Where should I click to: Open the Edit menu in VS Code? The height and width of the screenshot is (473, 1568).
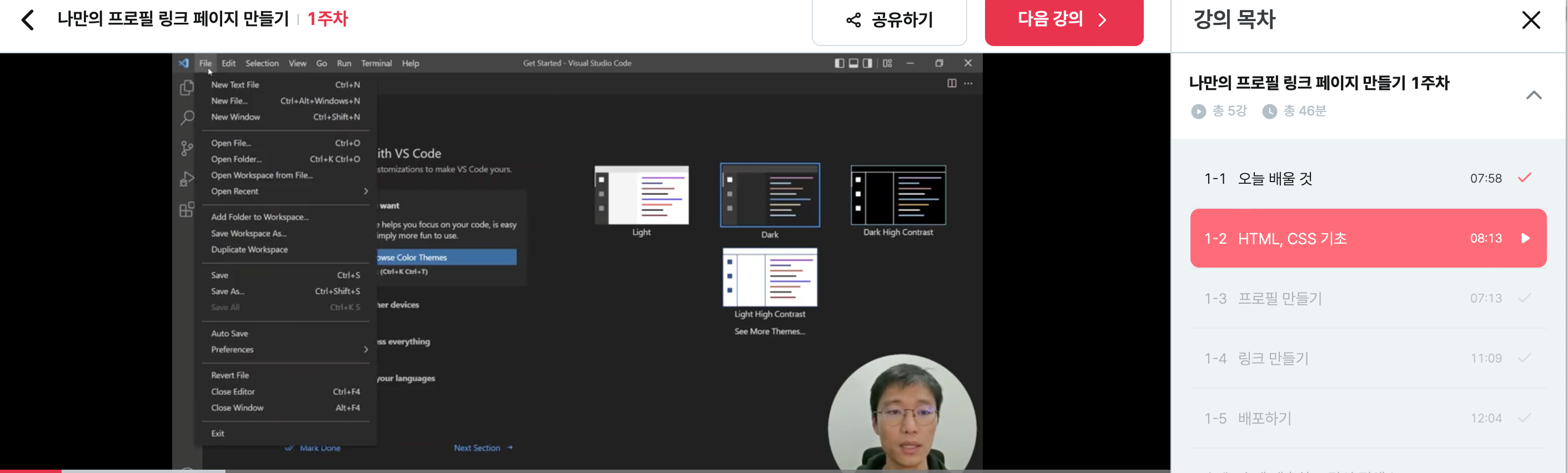228,63
